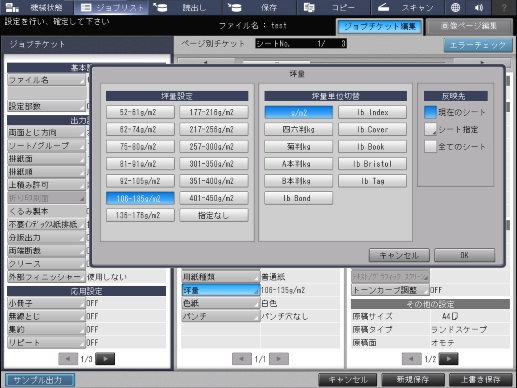Viewport: 517px width, 388px height.
Task: Go to next page in Job Ticket panel
Action: [105, 359]
